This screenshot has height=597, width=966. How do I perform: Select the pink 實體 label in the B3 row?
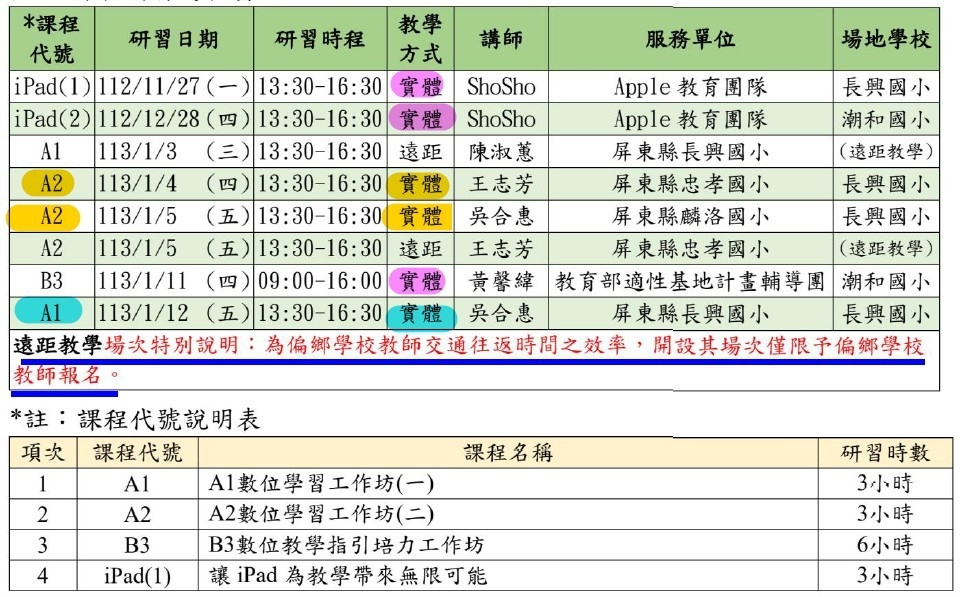click(421, 282)
